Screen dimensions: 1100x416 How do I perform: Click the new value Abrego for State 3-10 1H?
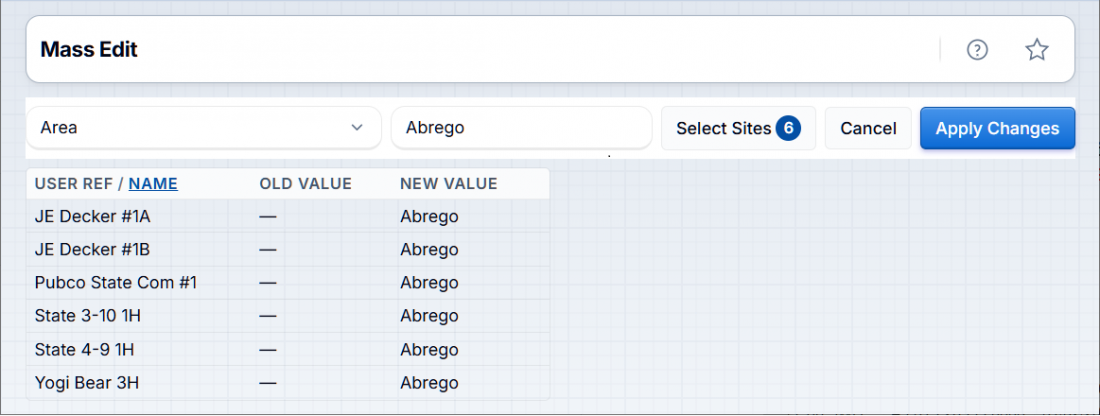click(429, 316)
